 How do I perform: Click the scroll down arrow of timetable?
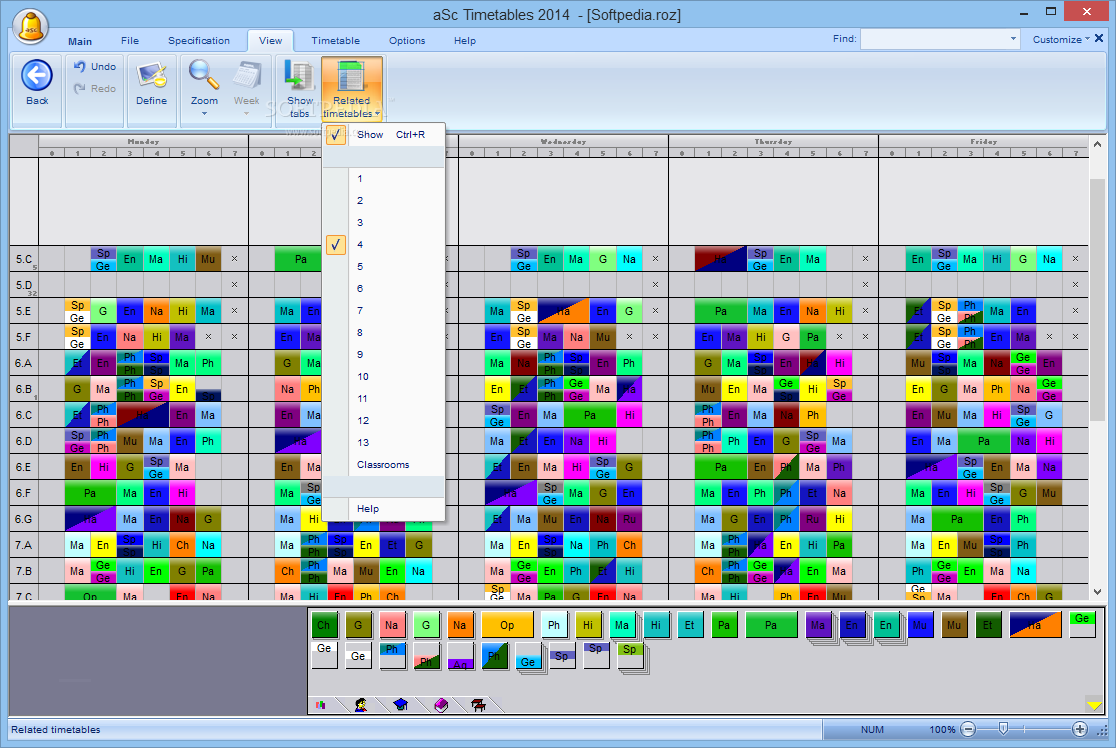(x=1097, y=591)
